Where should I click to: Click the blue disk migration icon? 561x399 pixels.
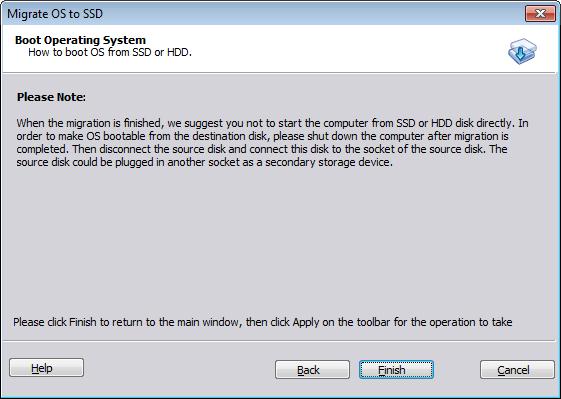[522, 52]
